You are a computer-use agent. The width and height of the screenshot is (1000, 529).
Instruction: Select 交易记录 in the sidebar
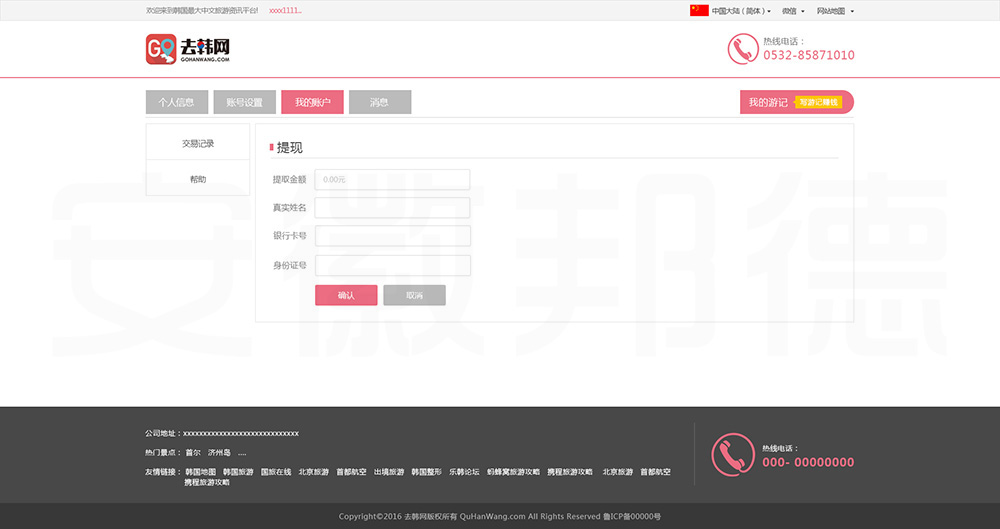pos(198,143)
